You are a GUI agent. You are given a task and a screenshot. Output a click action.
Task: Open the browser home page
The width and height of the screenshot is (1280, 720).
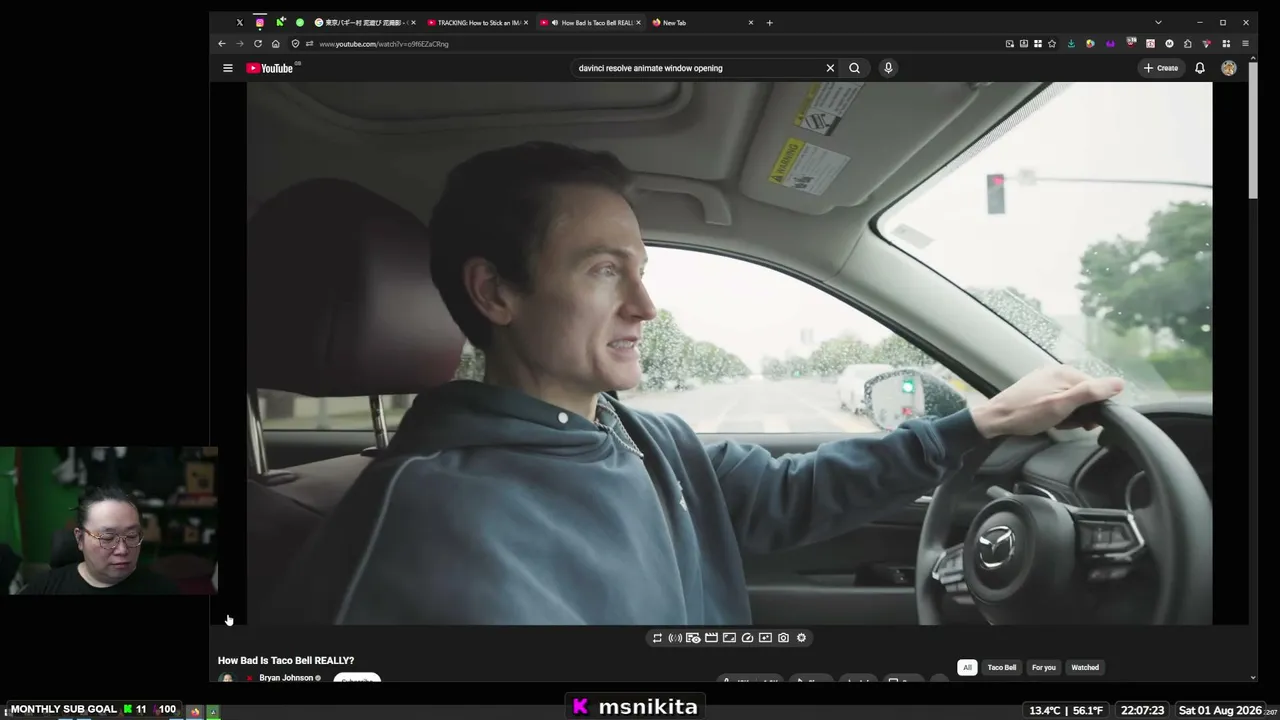tap(276, 44)
